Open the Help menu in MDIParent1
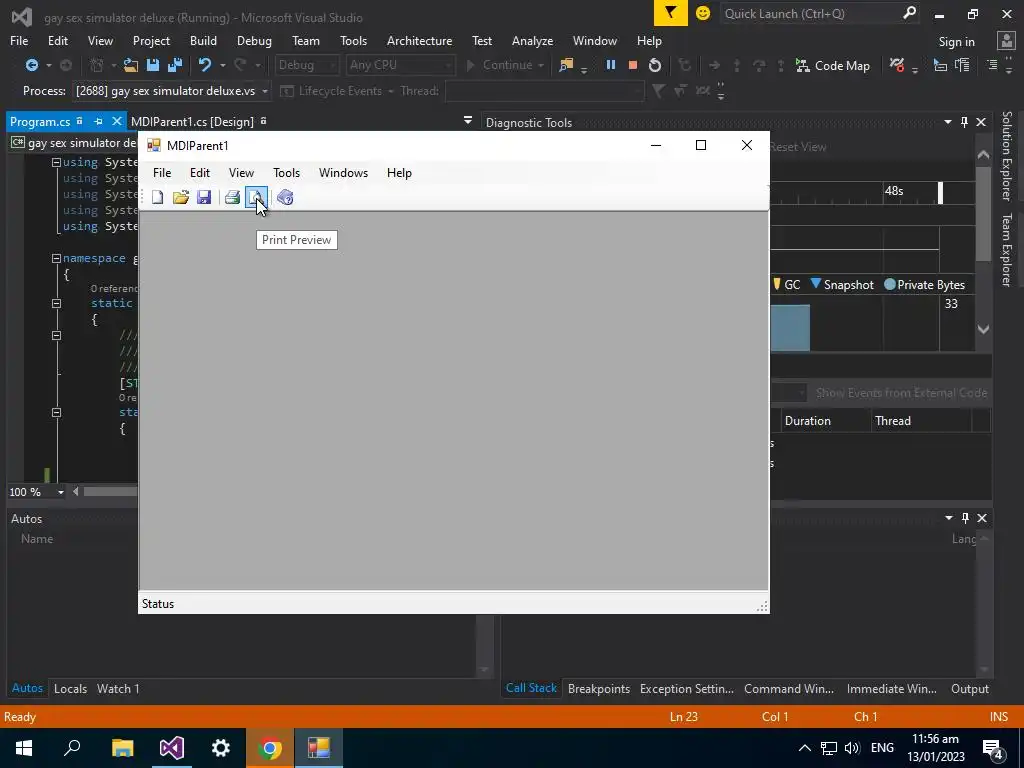The width and height of the screenshot is (1024, 768). 399,173
